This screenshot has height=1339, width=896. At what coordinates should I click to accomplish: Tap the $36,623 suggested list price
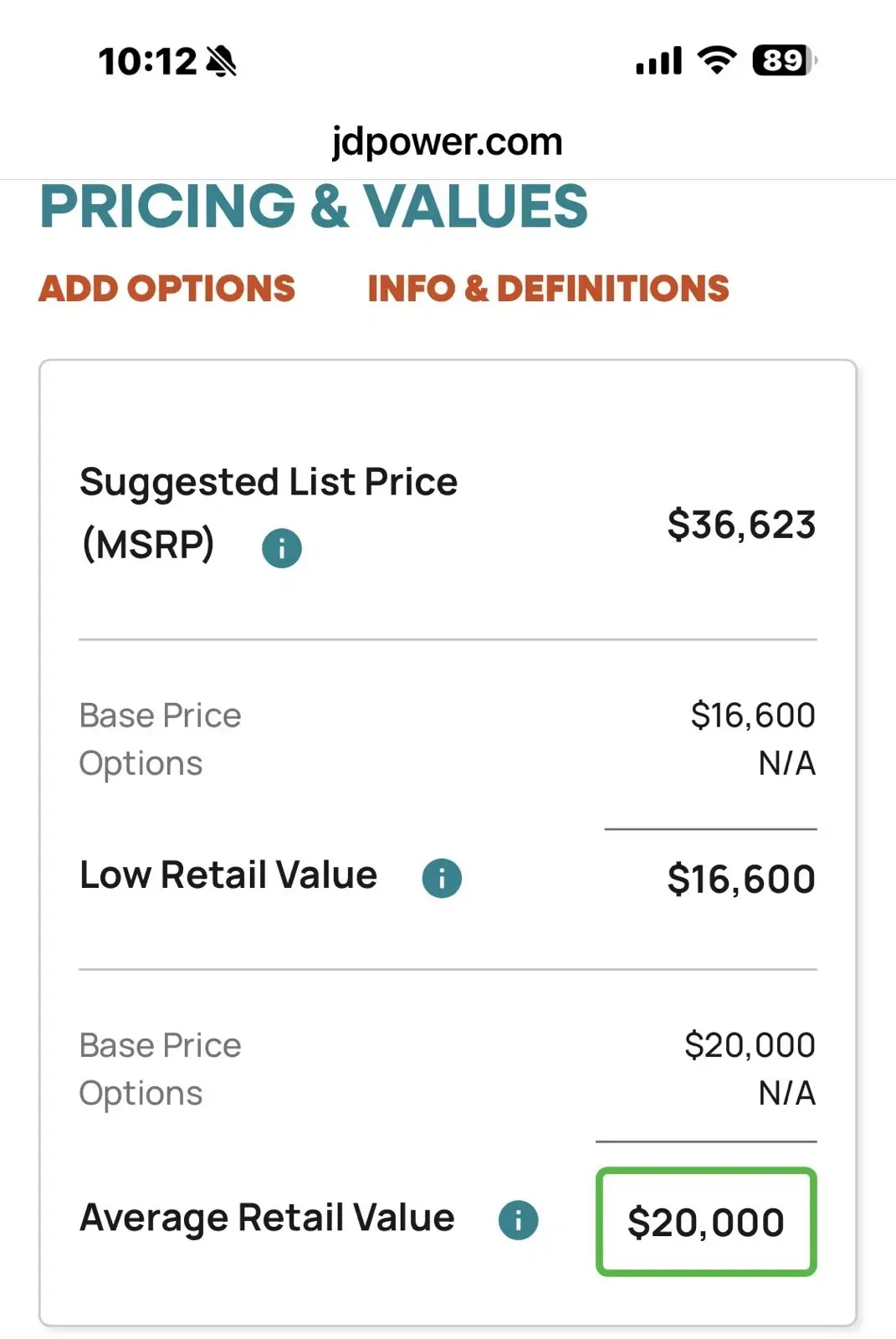(x=741, y=525)
